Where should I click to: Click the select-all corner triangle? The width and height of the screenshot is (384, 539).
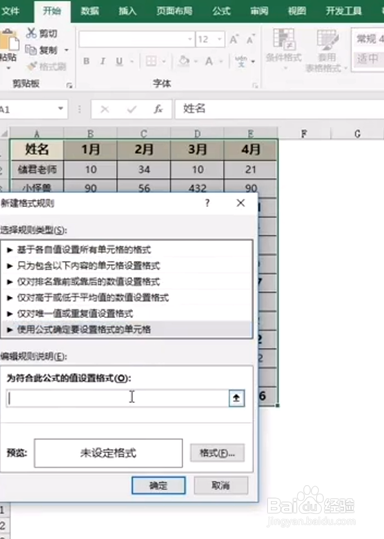tap(4, 133)
